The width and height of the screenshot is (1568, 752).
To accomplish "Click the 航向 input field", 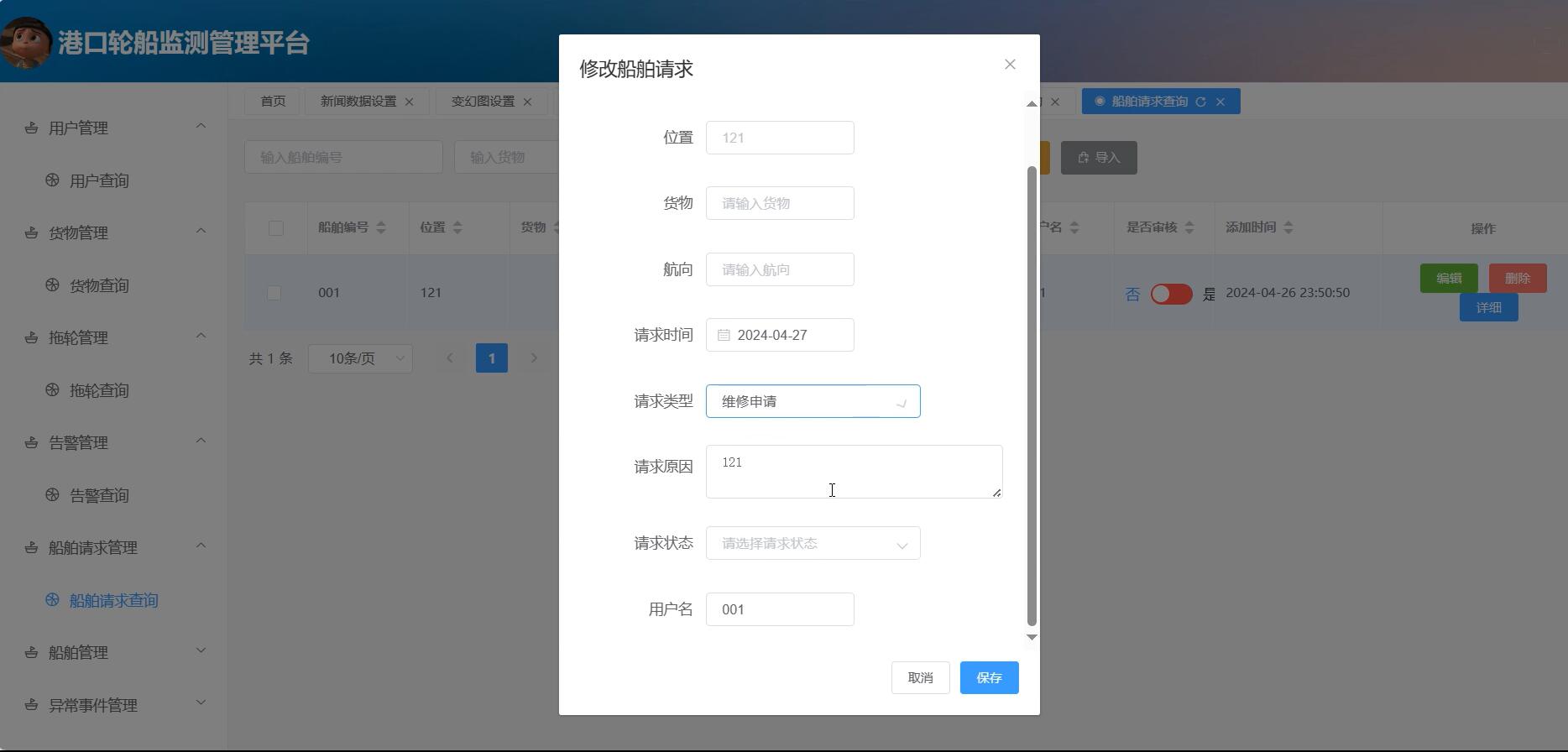I will (780, 269).
